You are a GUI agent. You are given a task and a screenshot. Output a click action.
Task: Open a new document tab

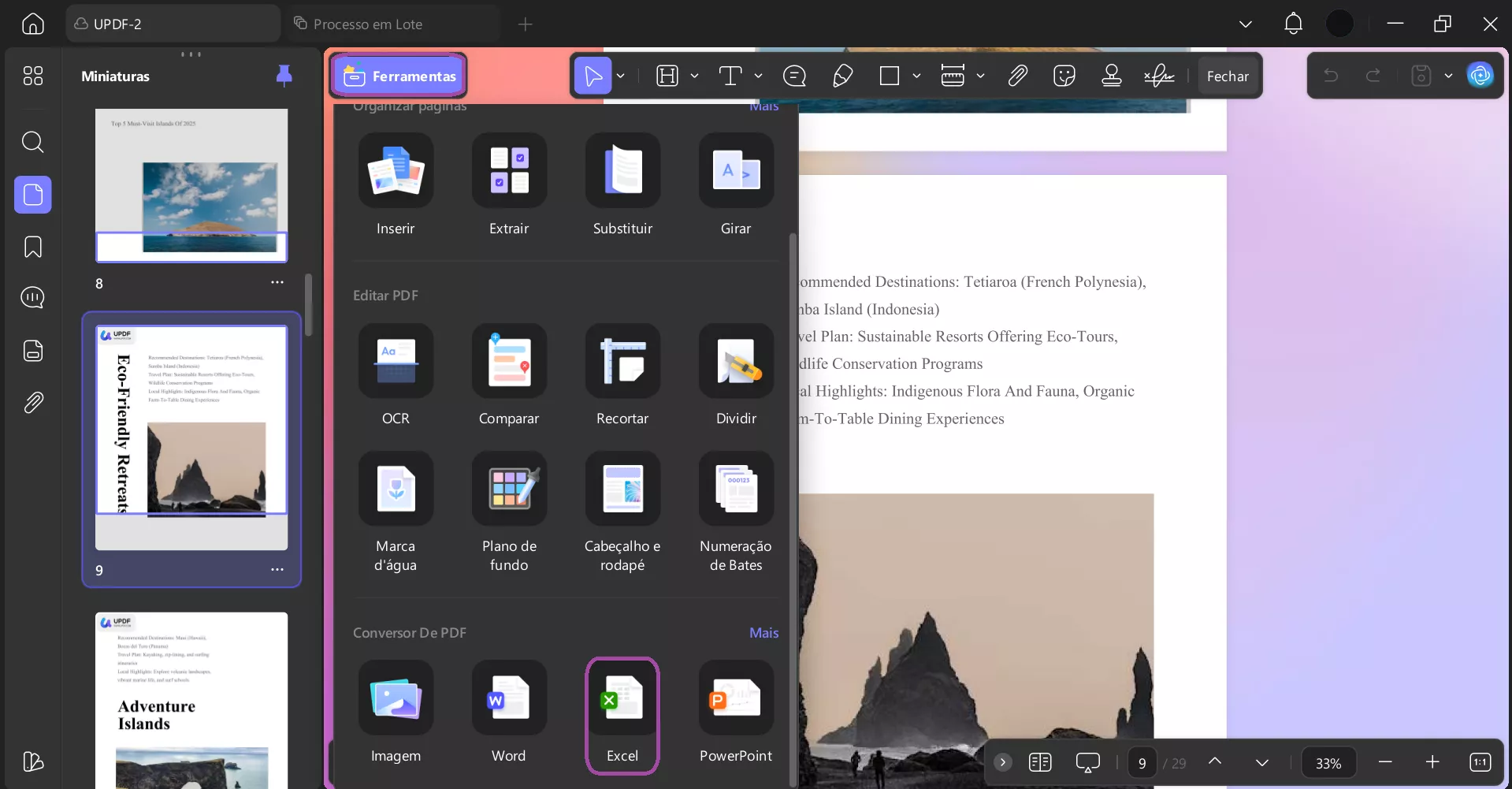click(x=525, y=24)
